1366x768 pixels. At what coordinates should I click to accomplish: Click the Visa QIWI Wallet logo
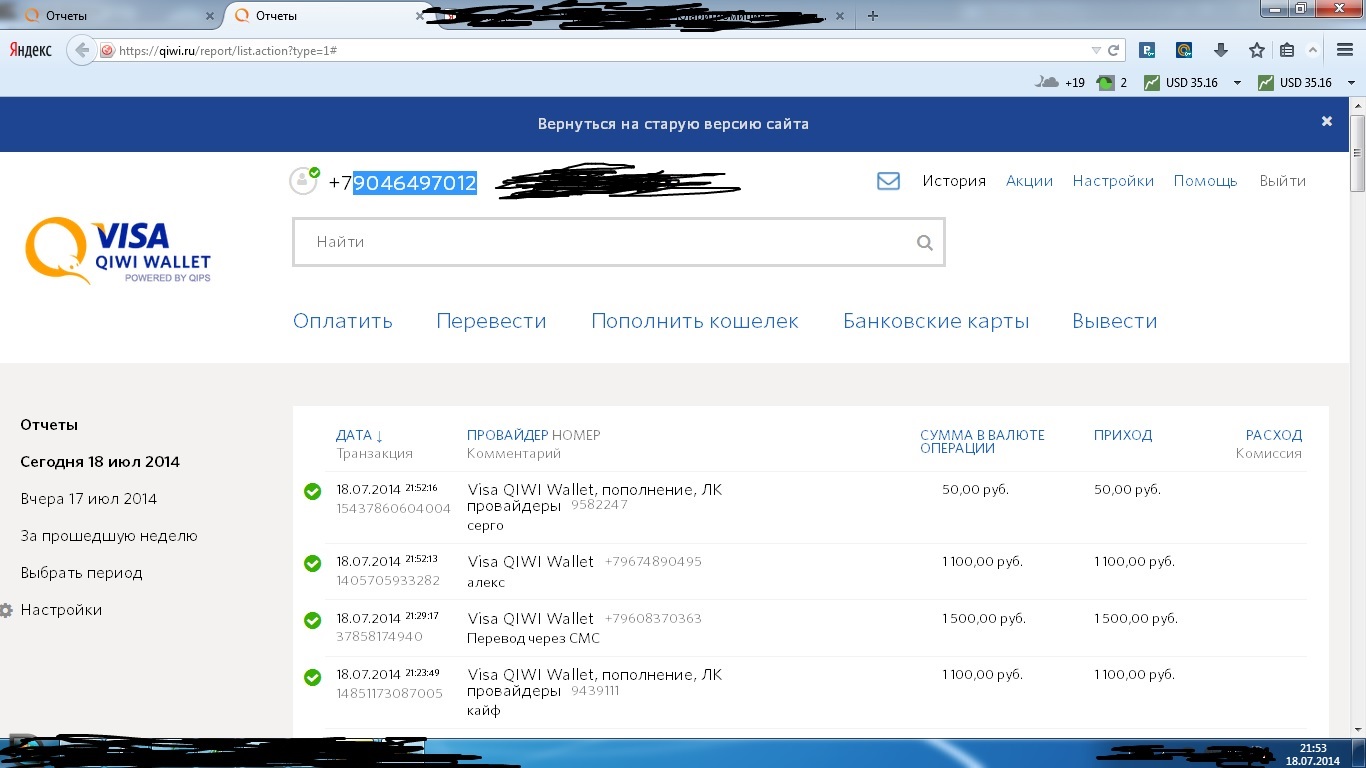pos(118,251)
